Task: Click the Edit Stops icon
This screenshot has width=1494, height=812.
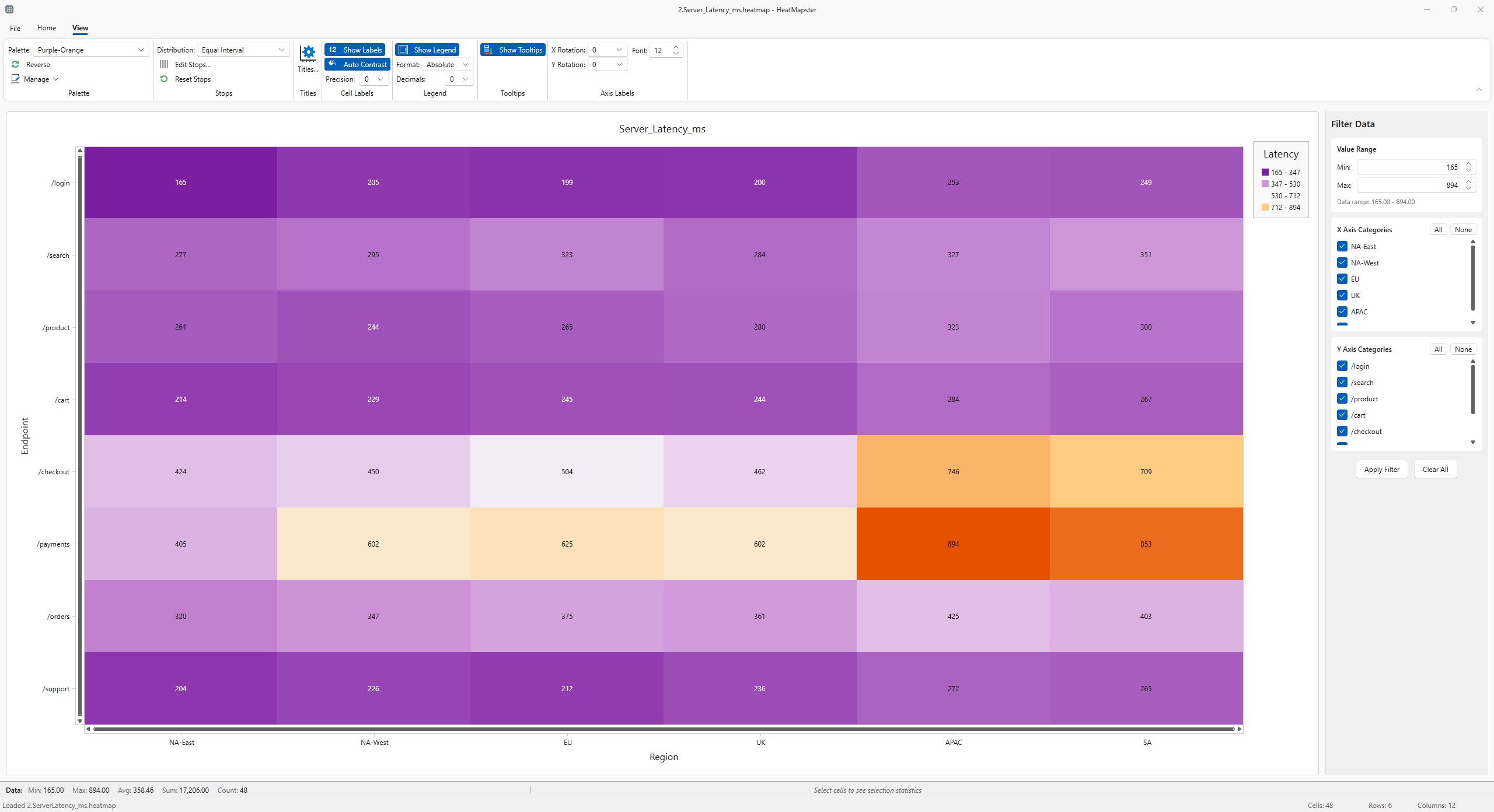Action: tap(164, 64)
